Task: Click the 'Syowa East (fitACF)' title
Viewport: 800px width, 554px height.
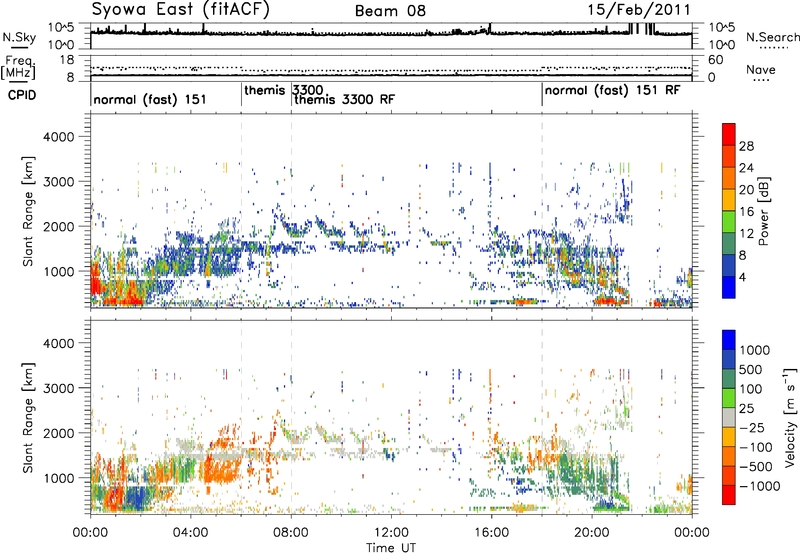Action: pos(180,9)
